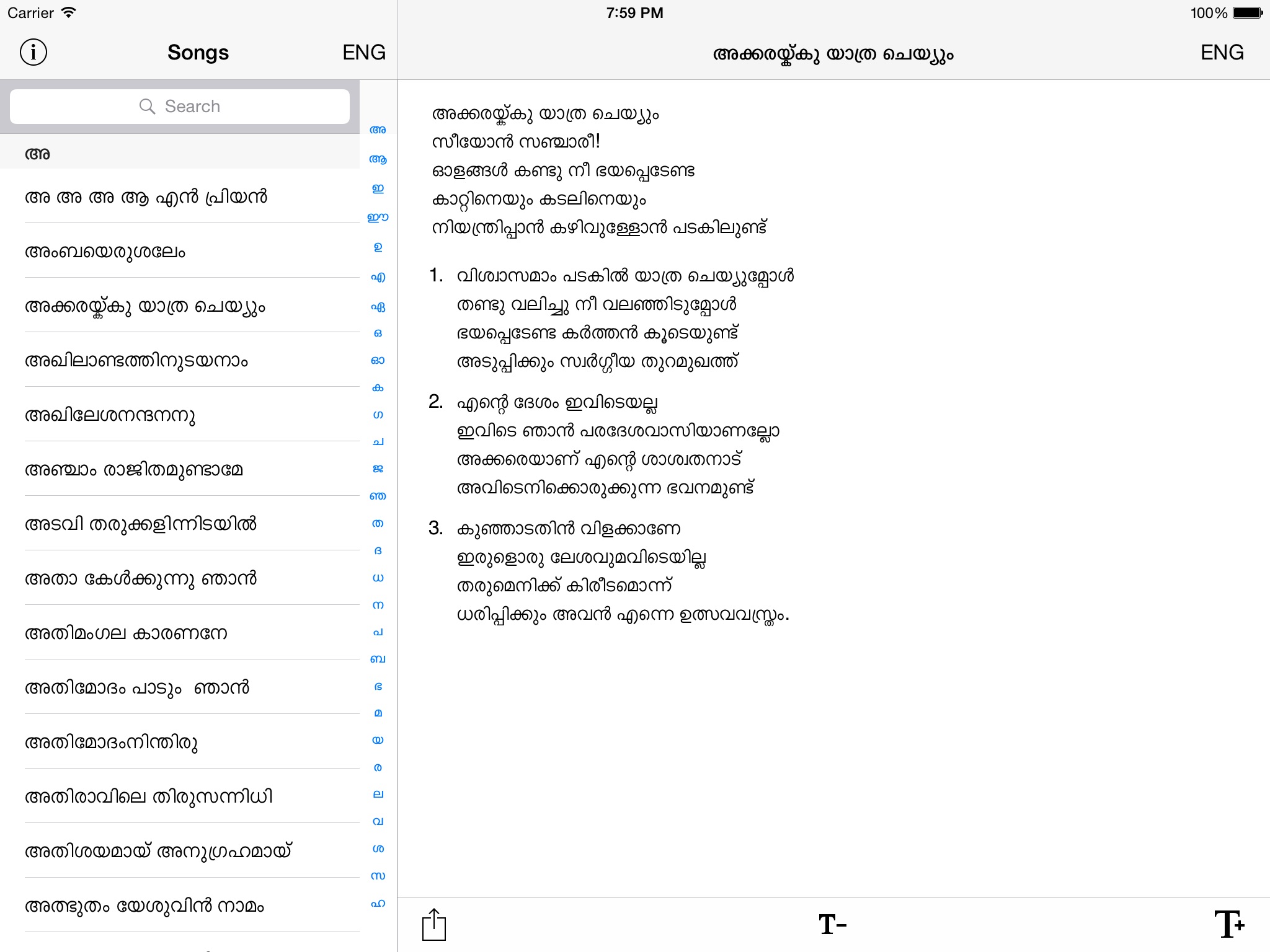Image resolution: width=1270 pixels, height=952 pixels.
Task: Toggle ENG language in lyrics header
Action: (1222, 53)
